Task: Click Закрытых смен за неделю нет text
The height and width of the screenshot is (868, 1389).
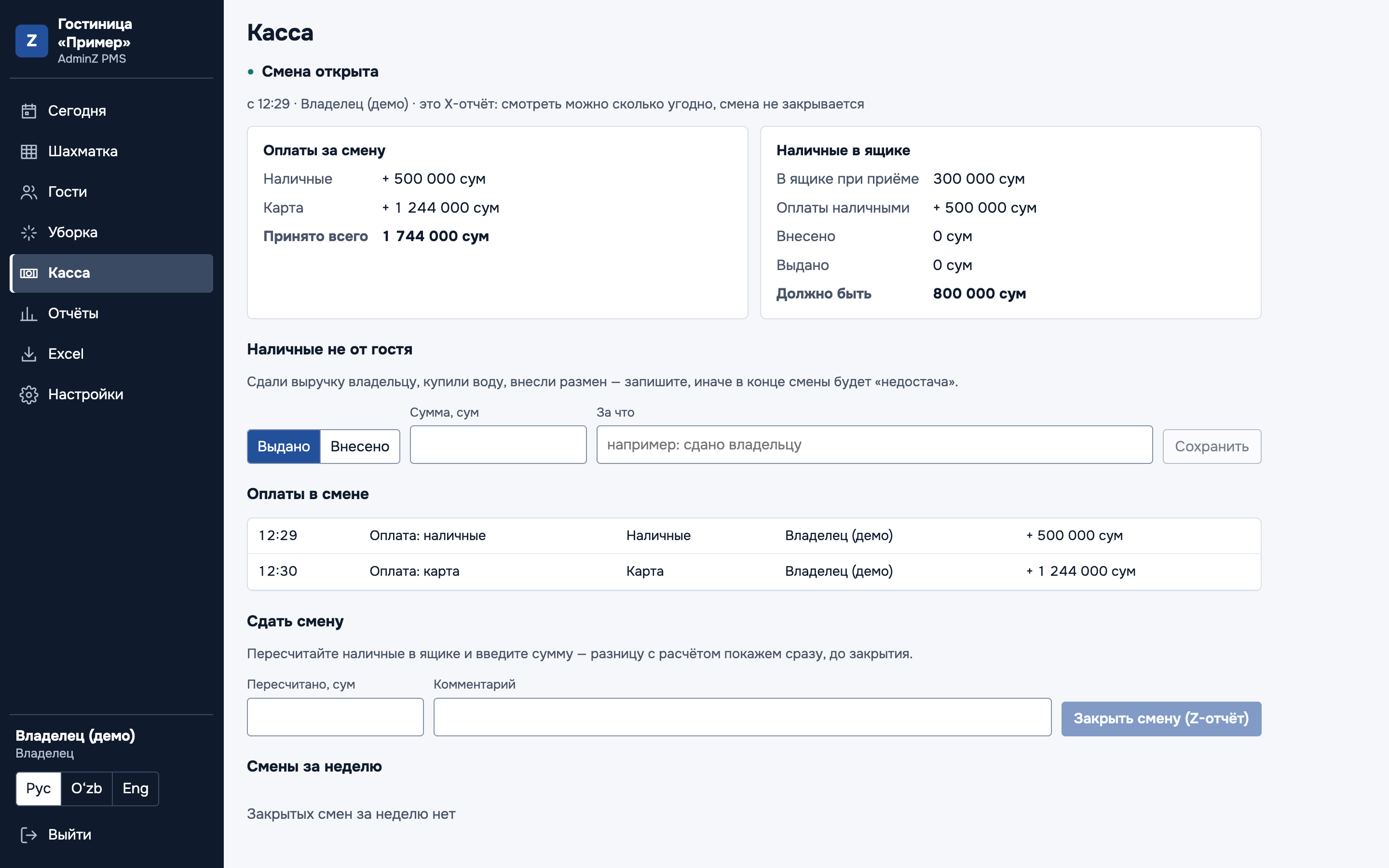Action: (x=351, y=814)
